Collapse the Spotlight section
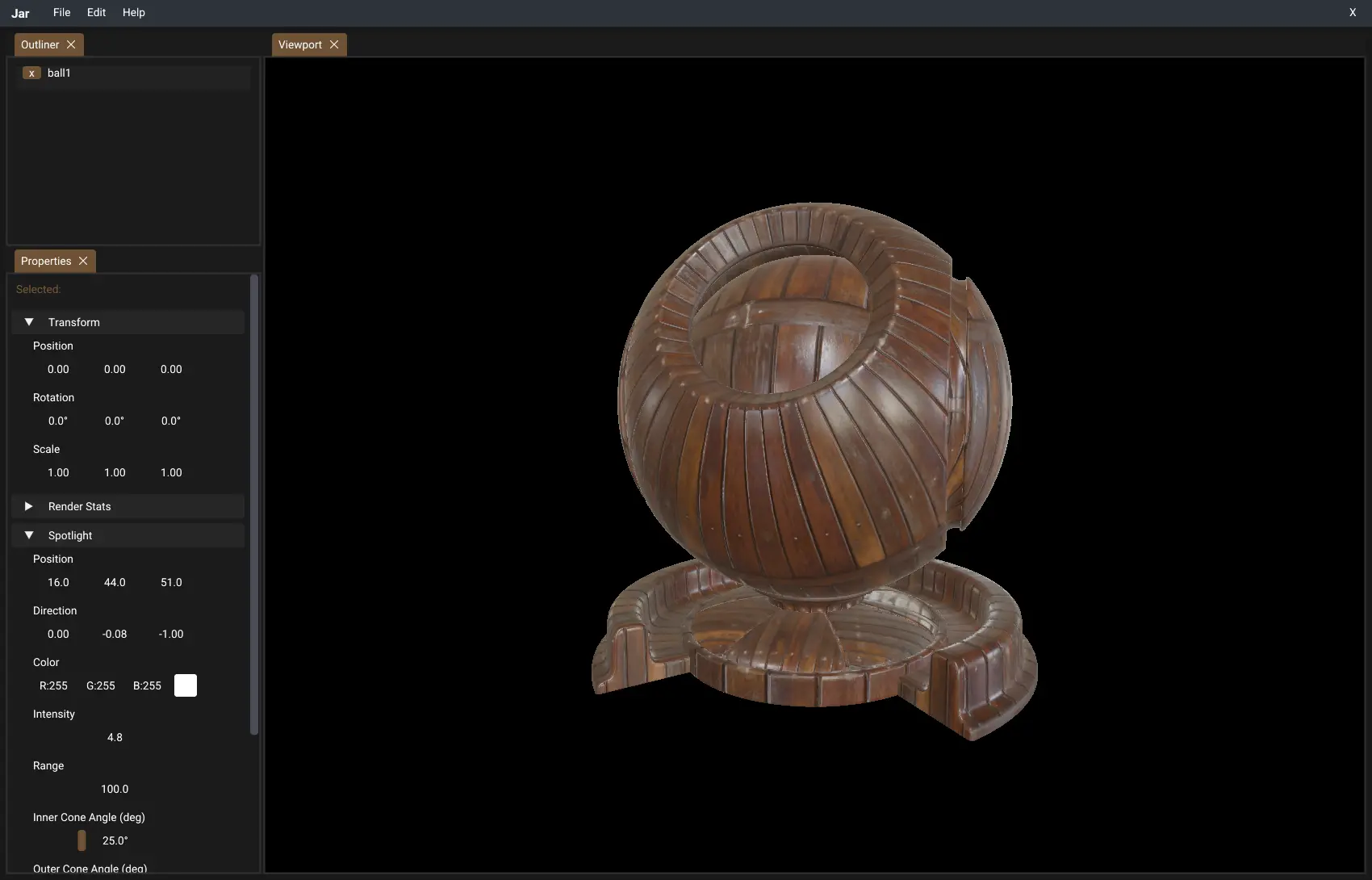 [x=29, y=535]
